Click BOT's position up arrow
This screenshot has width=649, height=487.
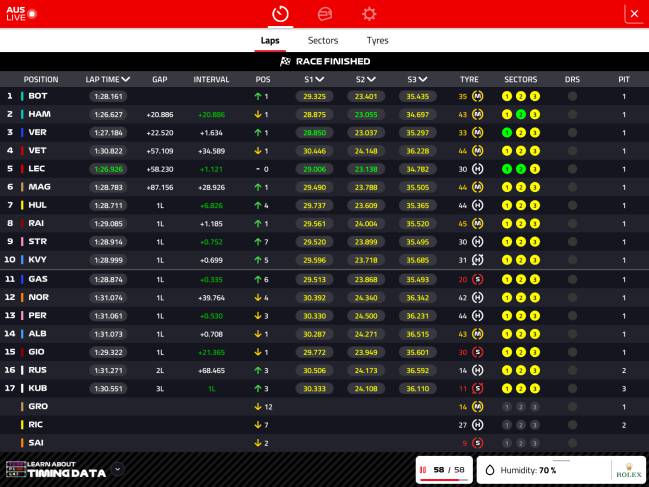[258, 96]
